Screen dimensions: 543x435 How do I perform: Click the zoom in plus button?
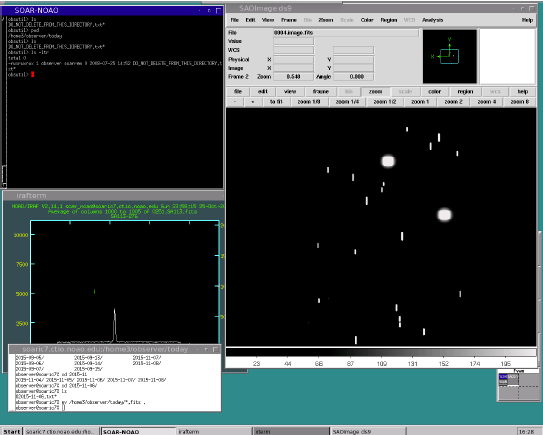pyautogui.click(x=252, y=102)
